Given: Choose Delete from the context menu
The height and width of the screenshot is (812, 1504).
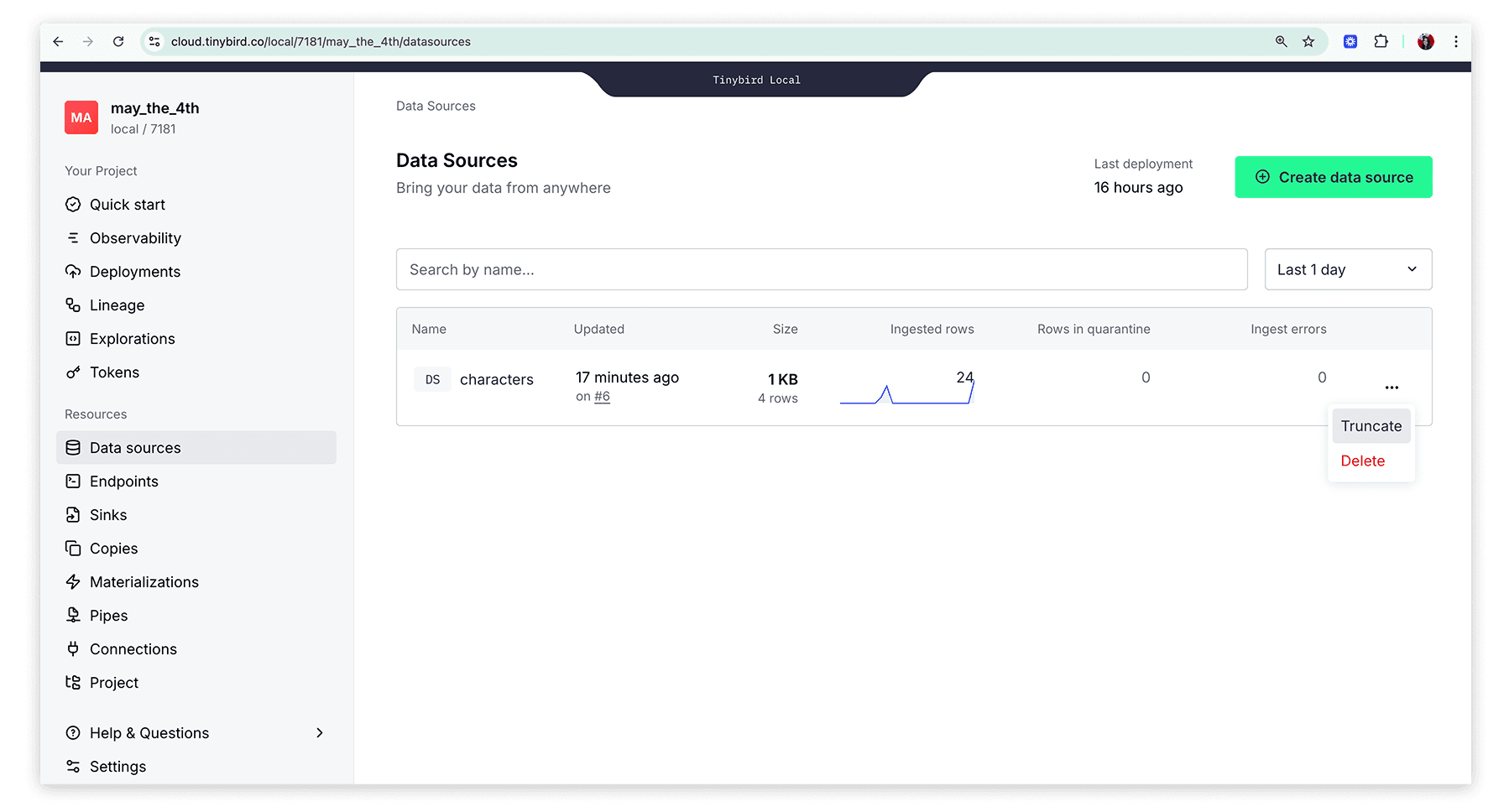Looking at the screenshot, I should pyautogui.click(x=1362, y=461).
